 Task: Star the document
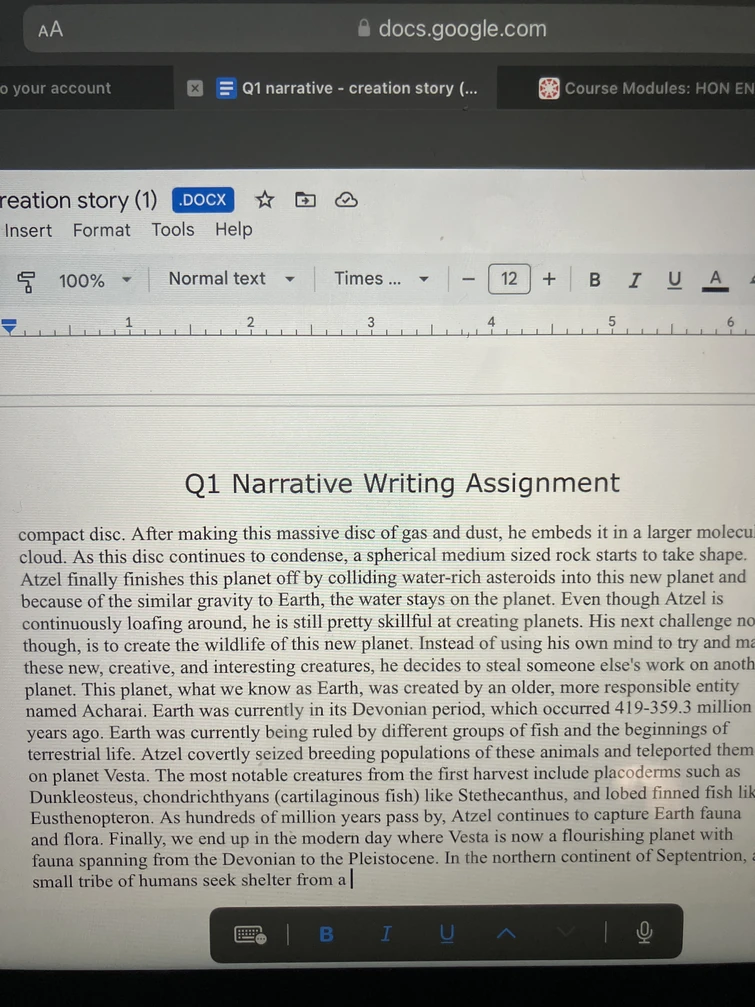click(x=265, y=200)
